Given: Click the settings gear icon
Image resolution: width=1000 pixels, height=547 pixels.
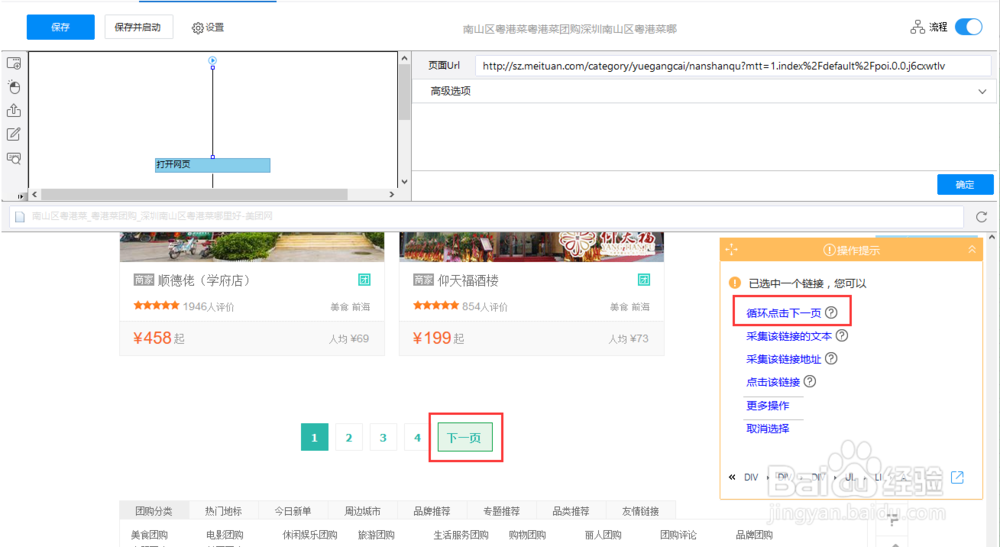Looking at the screenshot, I should (198, 28).
